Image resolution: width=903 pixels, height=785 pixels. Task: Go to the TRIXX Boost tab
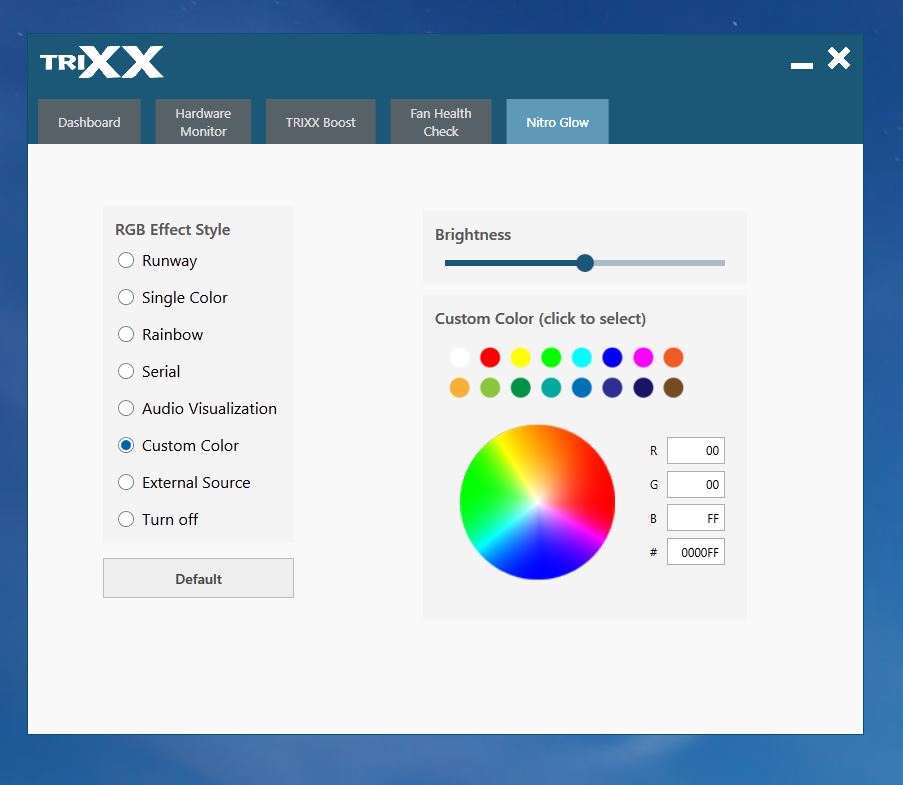point(321,122)
